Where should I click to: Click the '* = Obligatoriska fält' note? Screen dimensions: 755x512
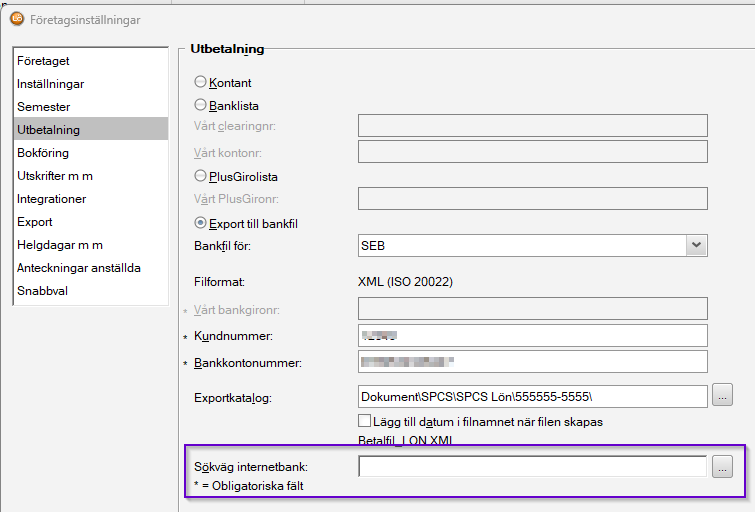(x=248, y=486)
